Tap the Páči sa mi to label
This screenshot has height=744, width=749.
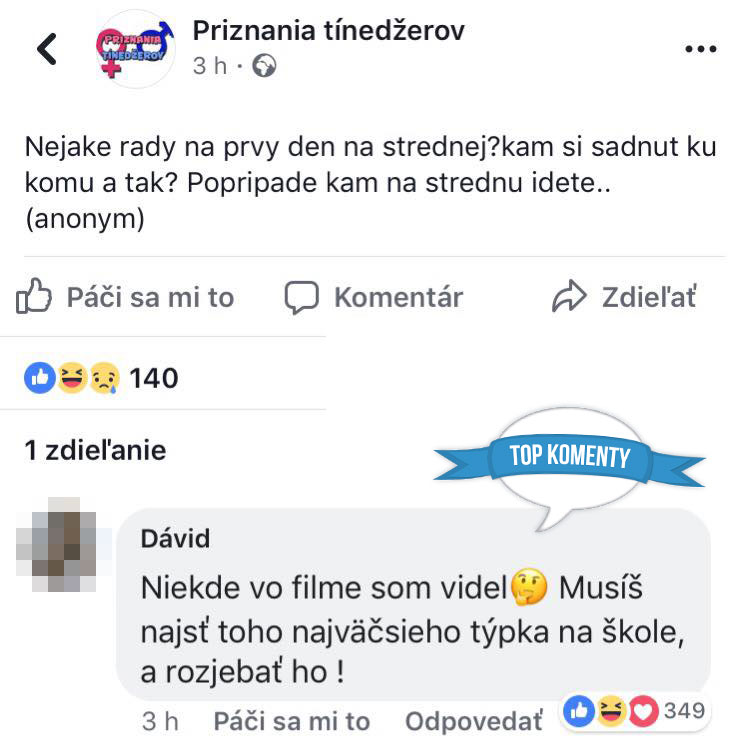click(150, 298)
